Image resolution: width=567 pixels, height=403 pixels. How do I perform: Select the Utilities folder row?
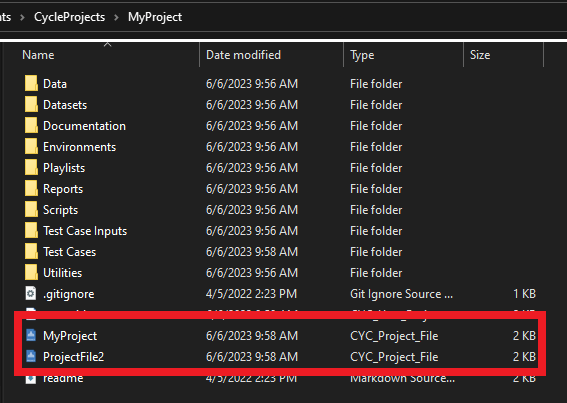point(280,272)
